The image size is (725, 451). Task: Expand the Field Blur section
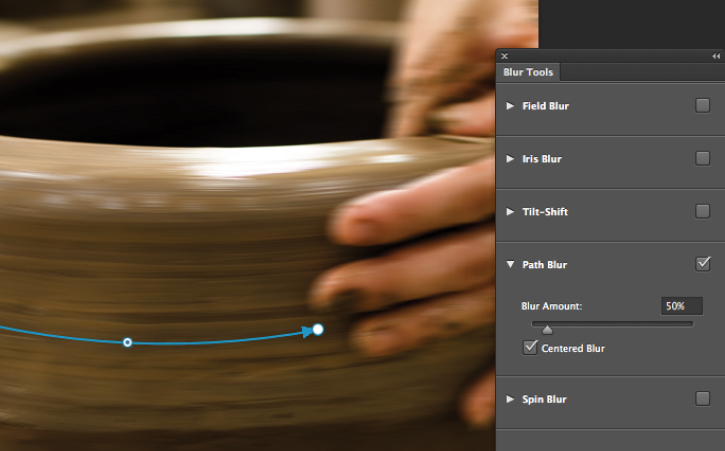pos(510,106)
